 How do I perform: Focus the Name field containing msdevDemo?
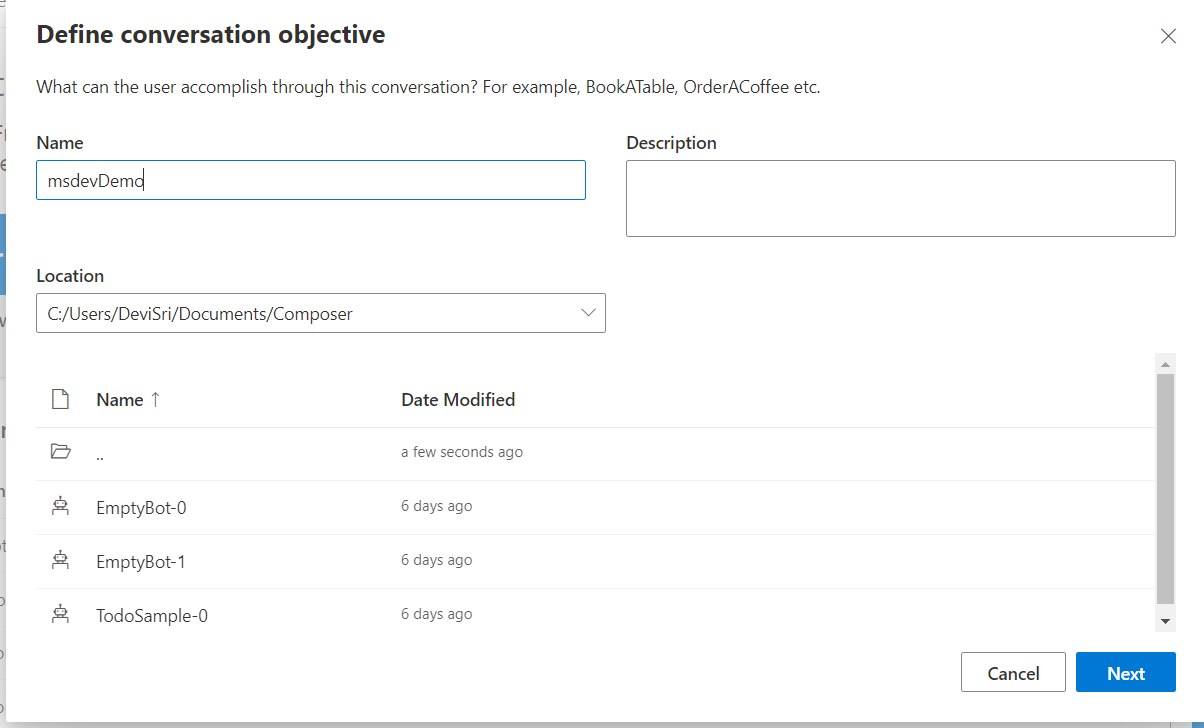coord(310,180)
